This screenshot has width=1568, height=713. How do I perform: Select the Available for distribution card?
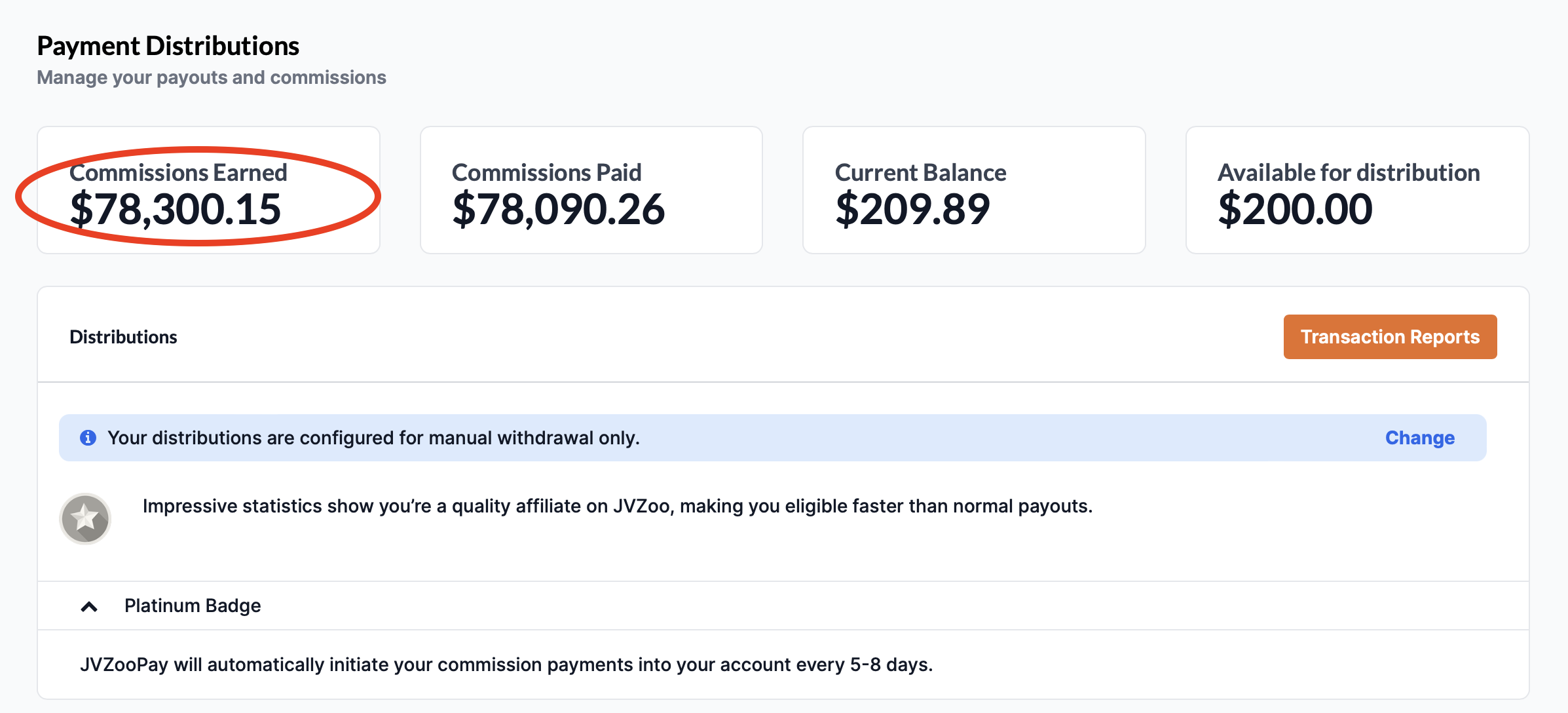pos(1357,190)
